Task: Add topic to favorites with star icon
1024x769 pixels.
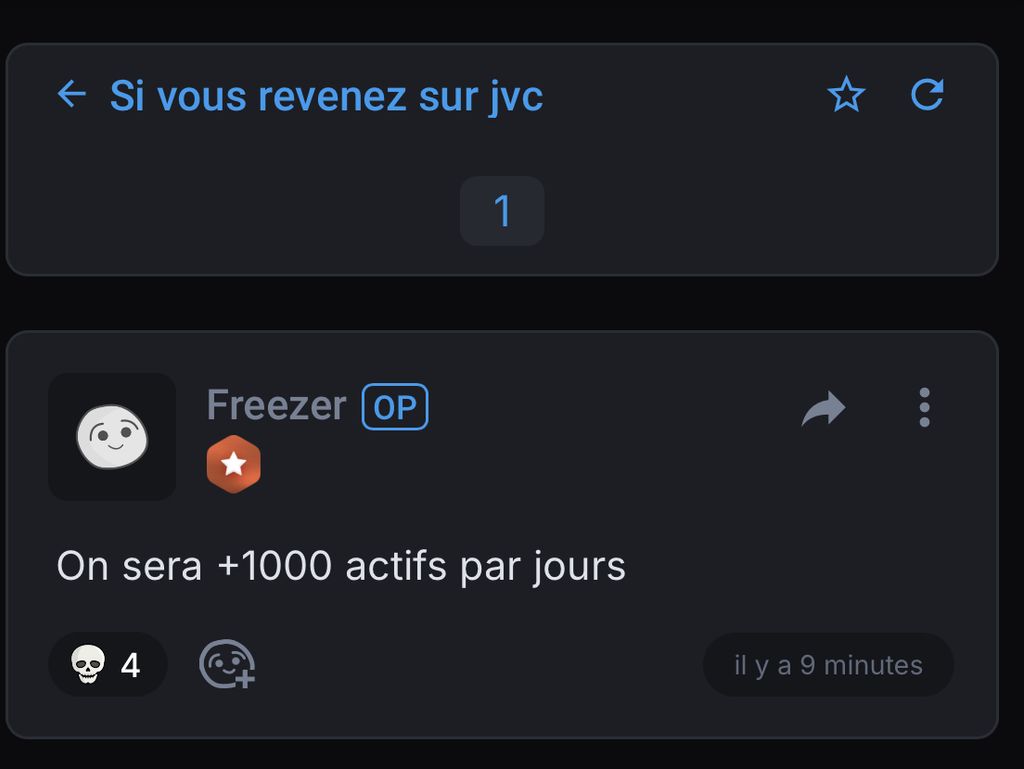Action: coord(846,95)
